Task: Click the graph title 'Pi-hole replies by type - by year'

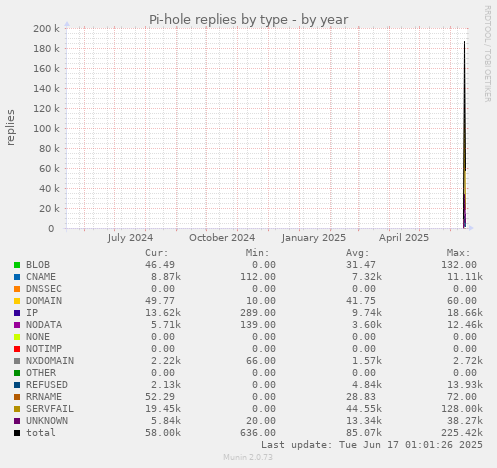Action: pyautogui.click(x=248, y=20)
